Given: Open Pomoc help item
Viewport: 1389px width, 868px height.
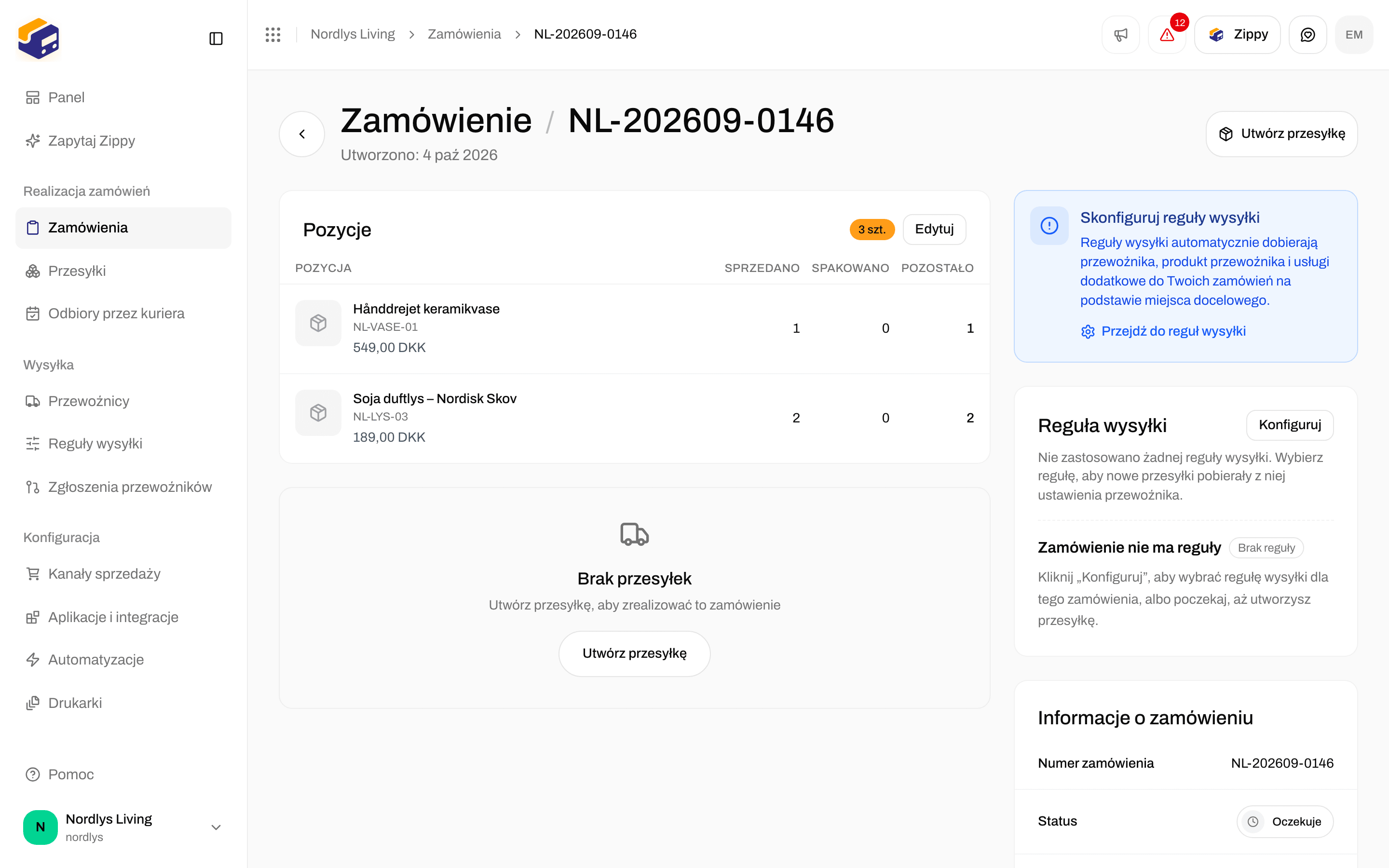Looking at the screenshot, I should pos(123,774).
